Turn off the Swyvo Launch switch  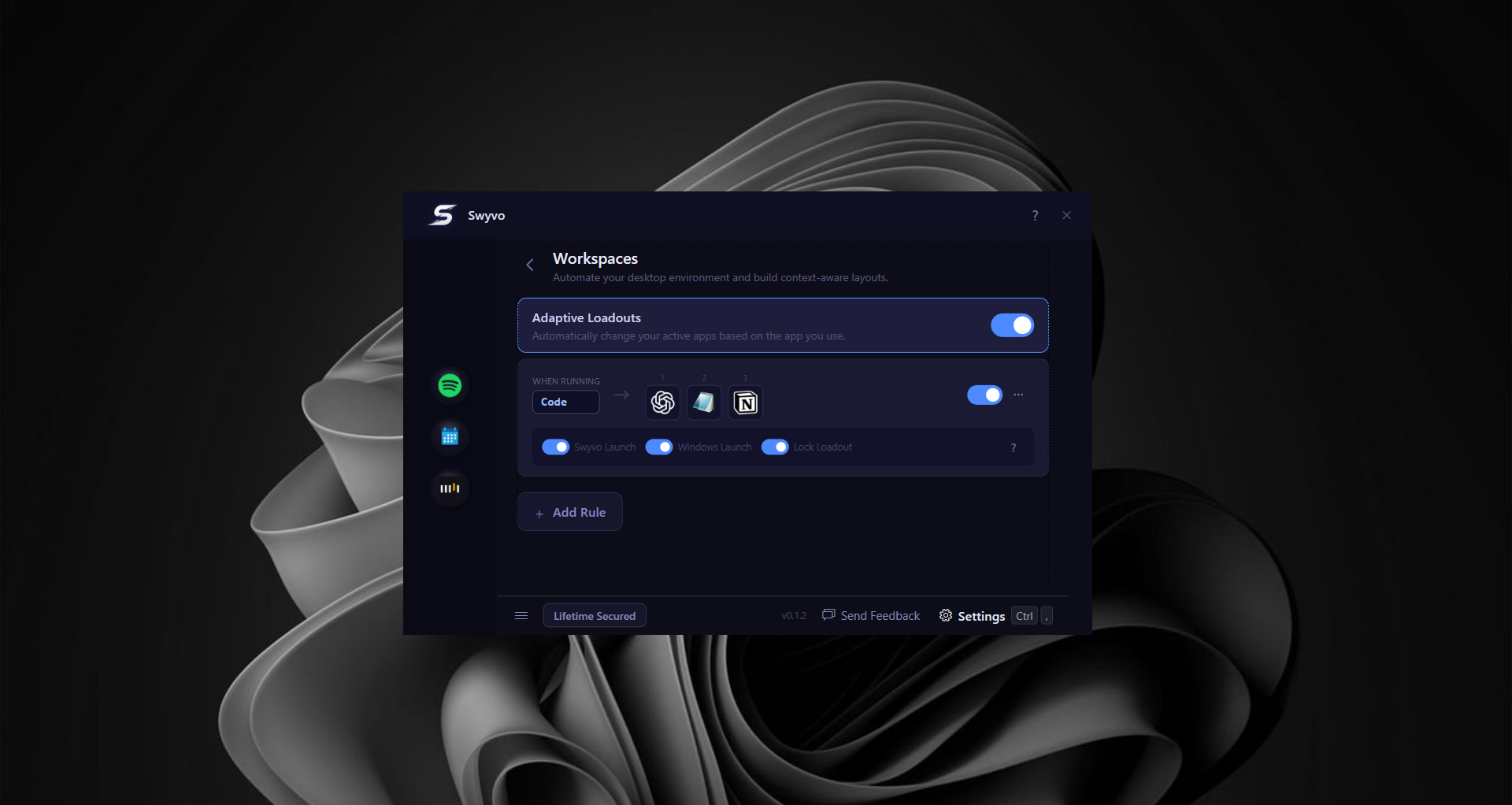555,447
